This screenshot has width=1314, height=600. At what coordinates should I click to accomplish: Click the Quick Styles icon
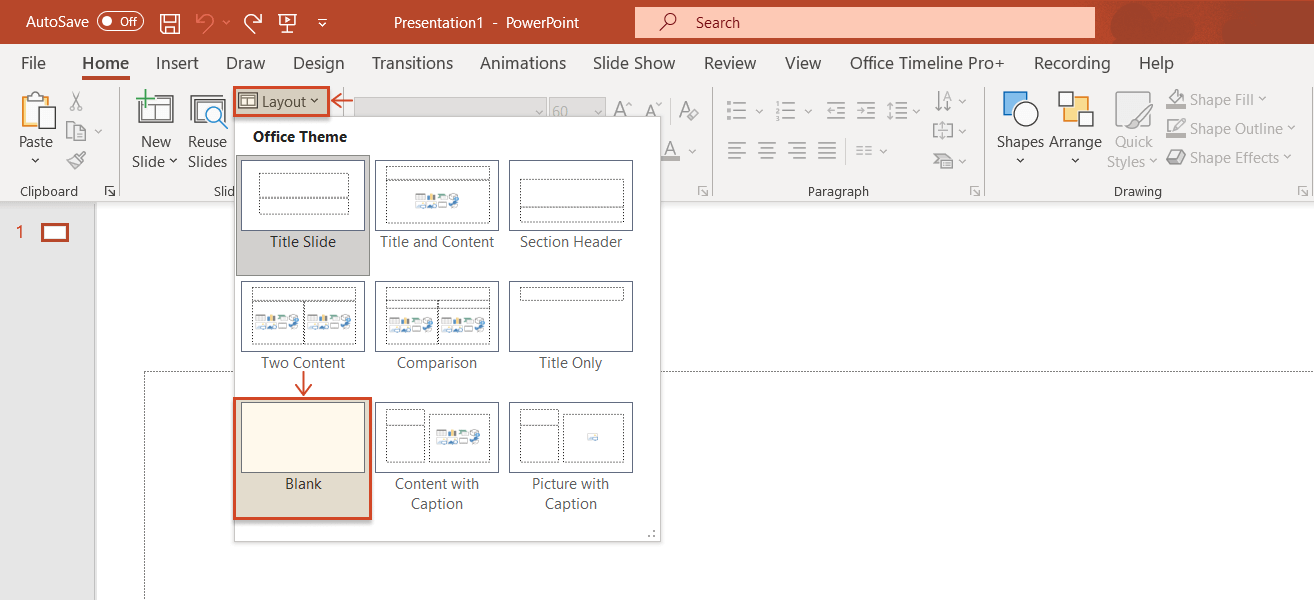coord(1132,128)
